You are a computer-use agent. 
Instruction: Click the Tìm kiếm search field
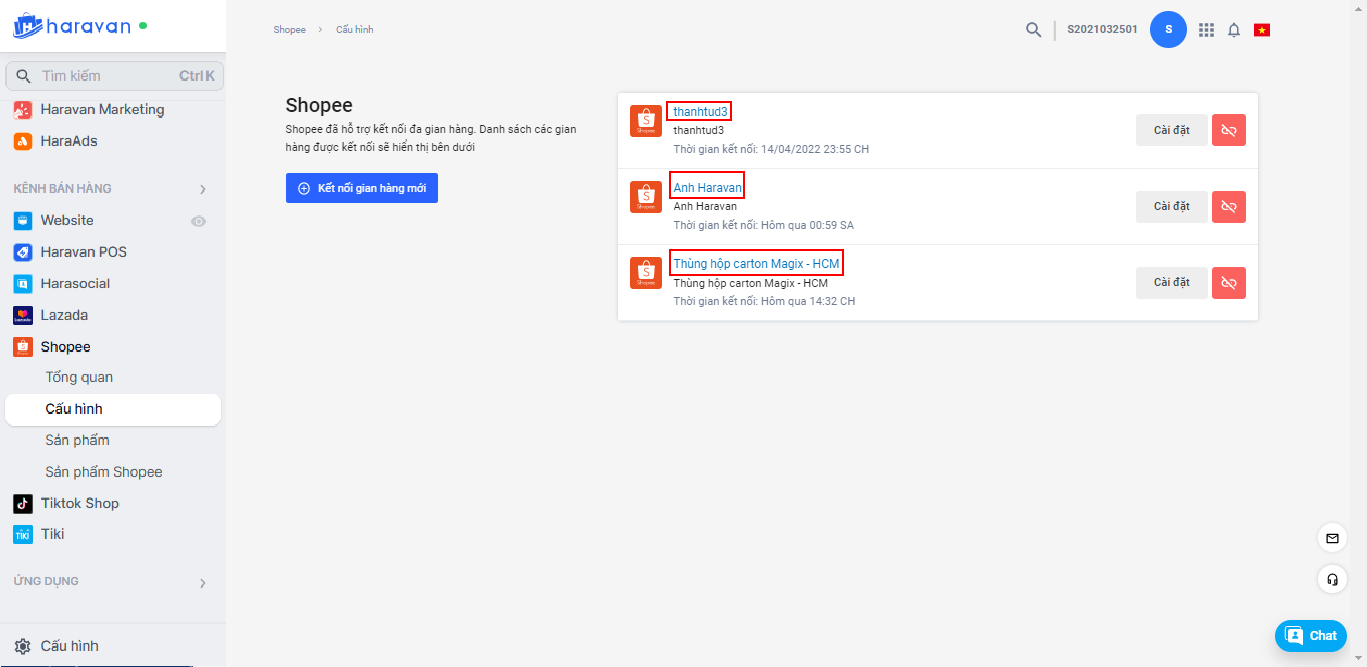point(115,76)
